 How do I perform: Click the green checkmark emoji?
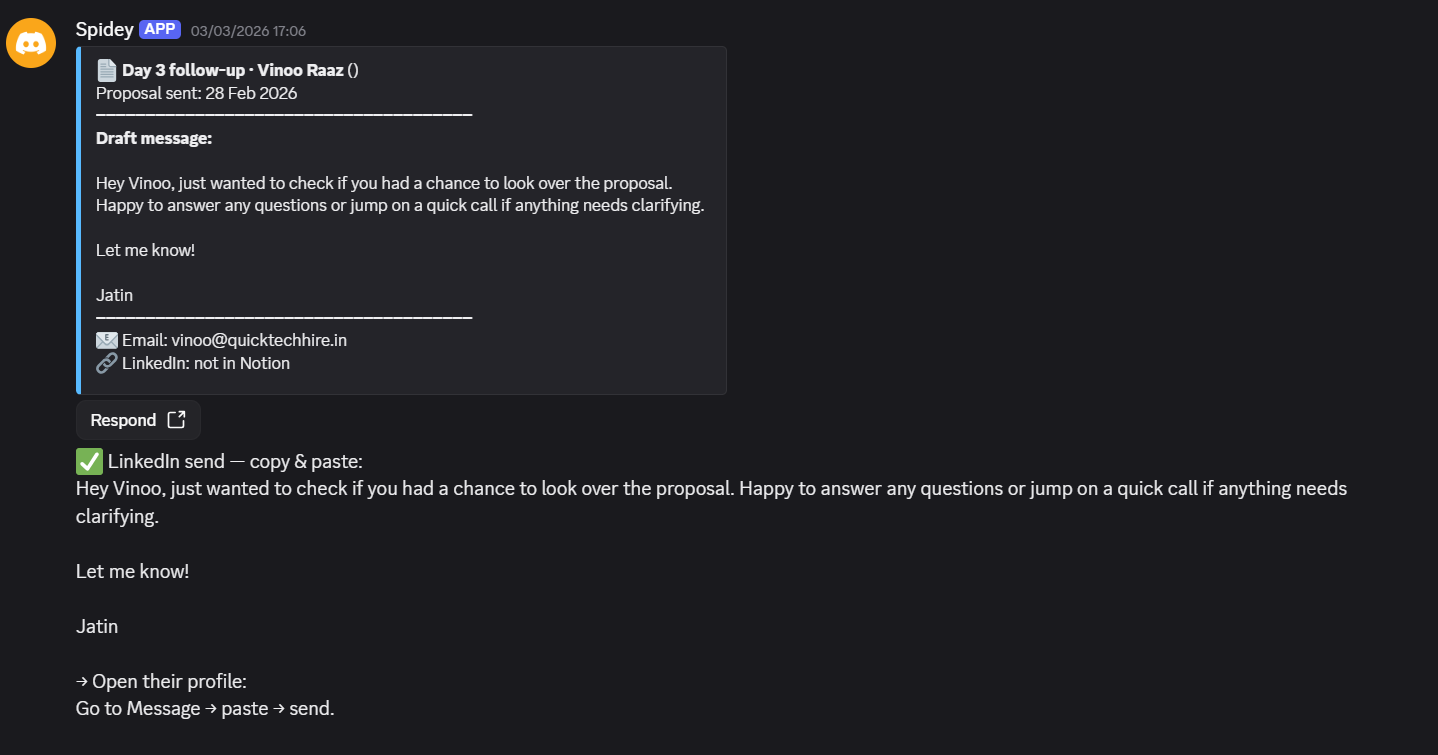pyautogui.click(x=89, y=461)
